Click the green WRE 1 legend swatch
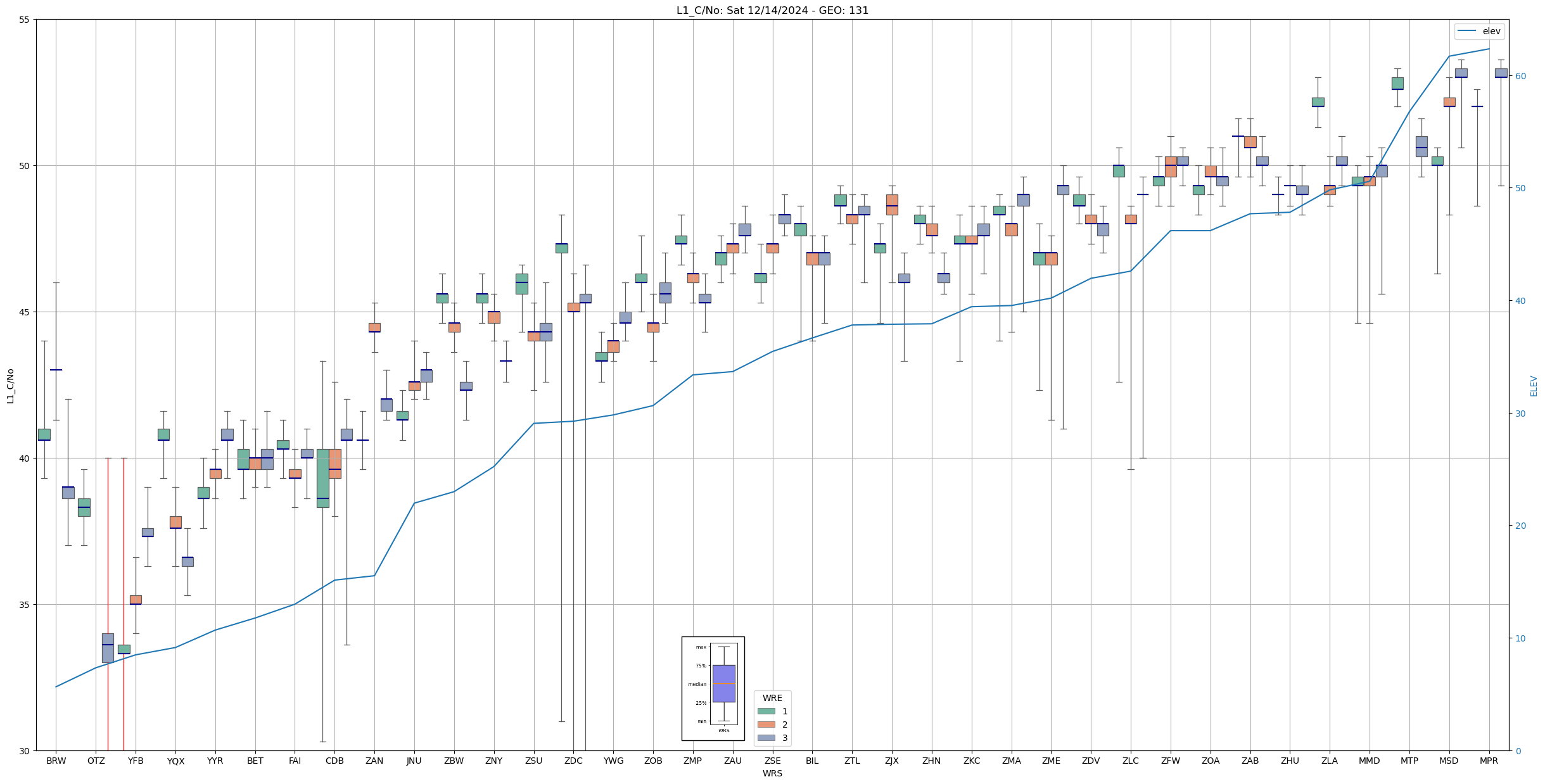The width and height of the screenshot is (1545, 784). click(766, 711)
